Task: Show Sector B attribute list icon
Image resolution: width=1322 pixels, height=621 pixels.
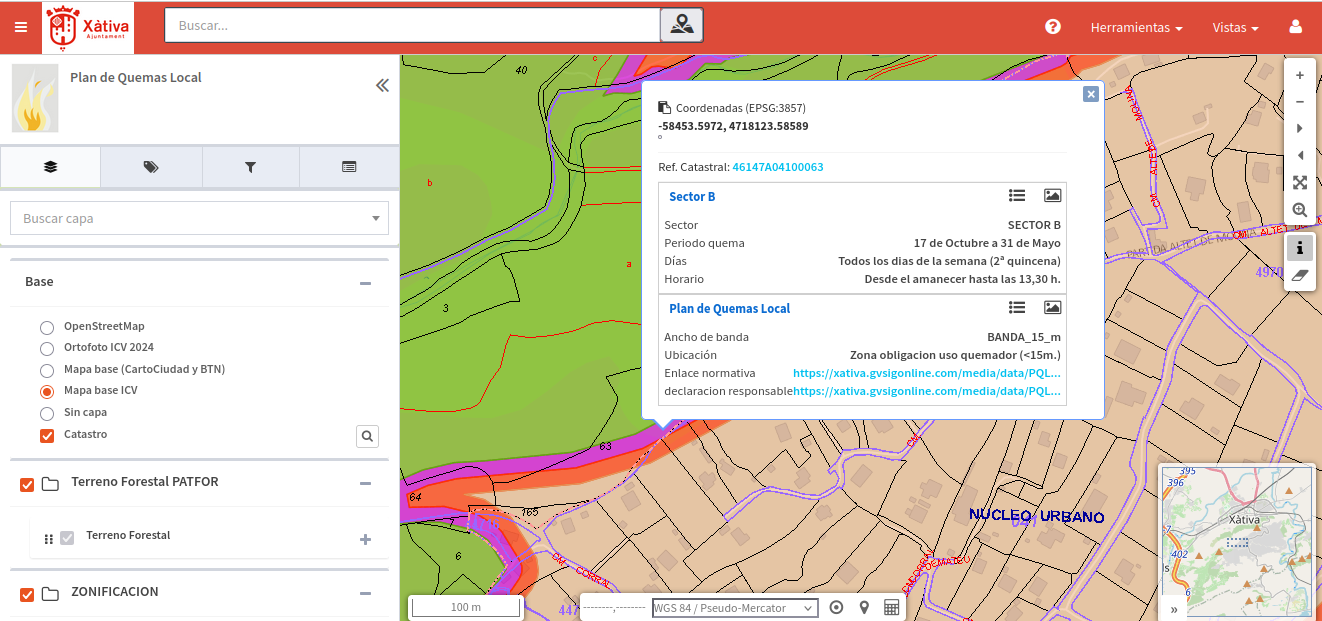Action: [1017, 196]
